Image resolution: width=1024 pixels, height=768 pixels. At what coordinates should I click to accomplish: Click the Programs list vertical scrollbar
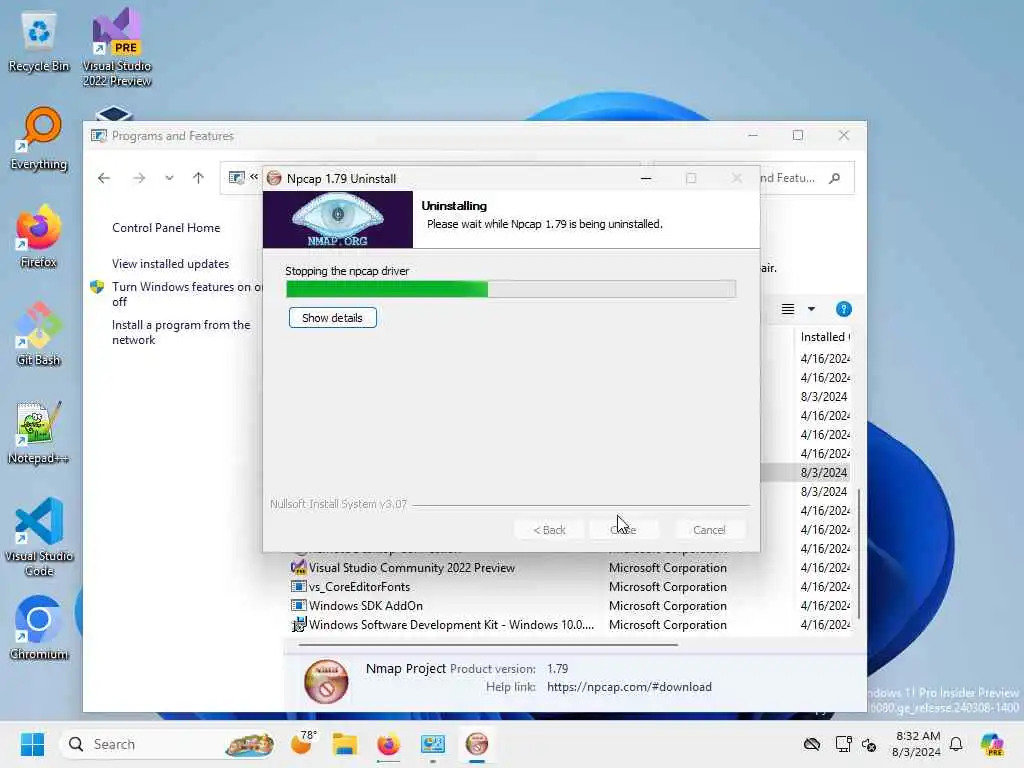tap(859, 554)
